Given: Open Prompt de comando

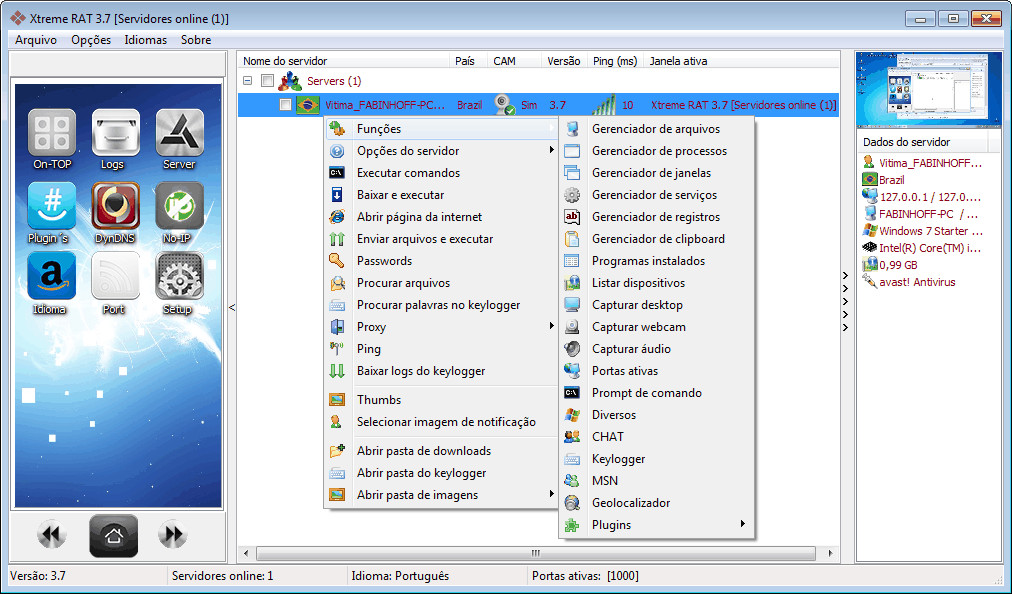Looking at the screenshot, I should (x=656, y=393).
